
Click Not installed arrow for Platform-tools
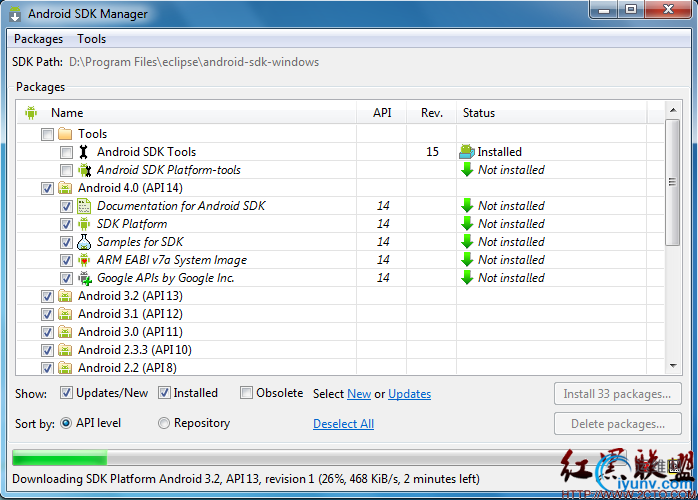(x=467, y=170)
